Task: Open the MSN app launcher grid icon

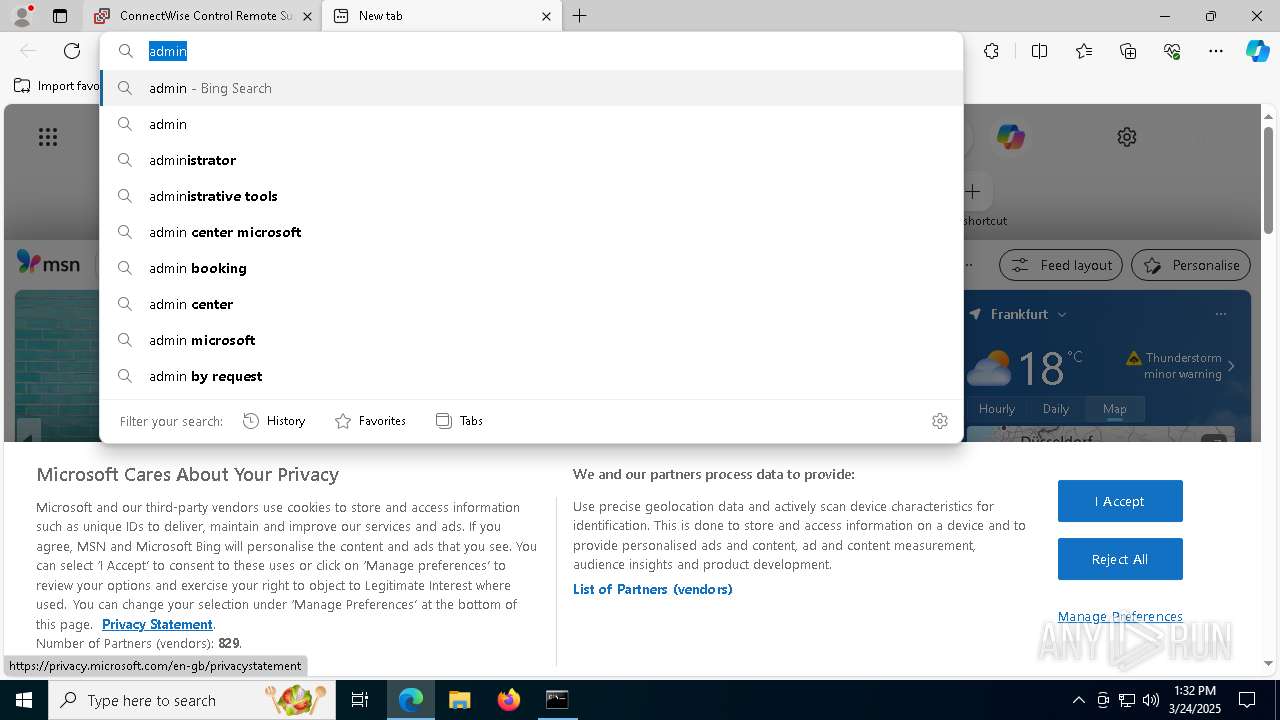Action: [48, 137]
